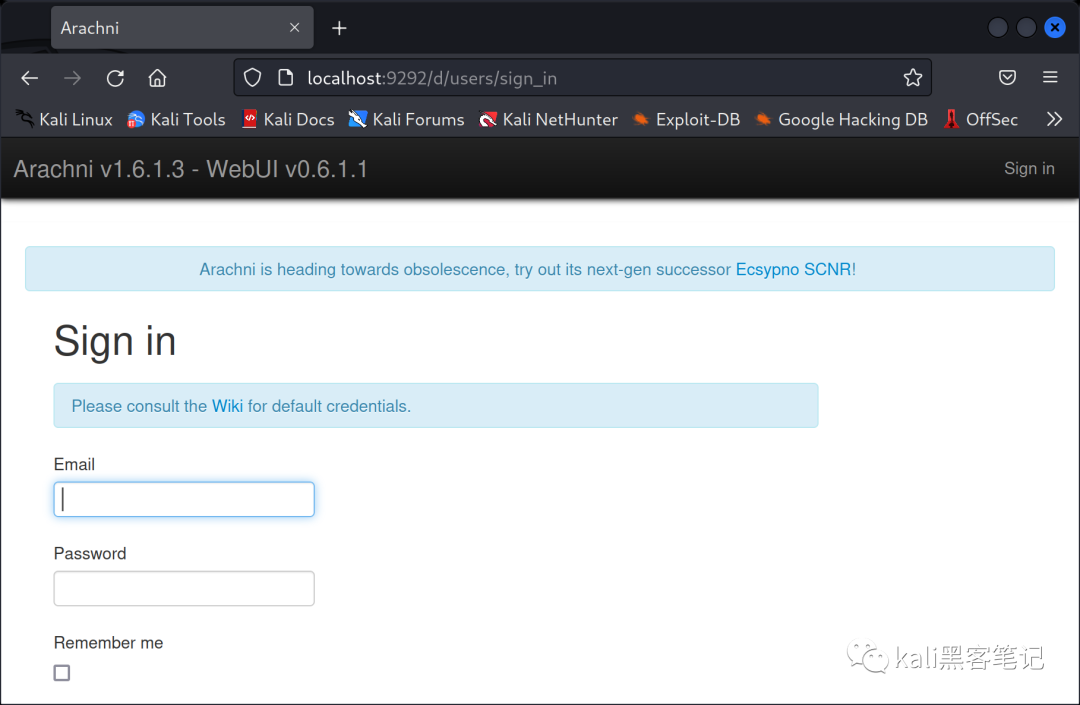Open the Kali Tools bookmark
The height and width of the screenshot is (705, 1080).
[177, 119]
